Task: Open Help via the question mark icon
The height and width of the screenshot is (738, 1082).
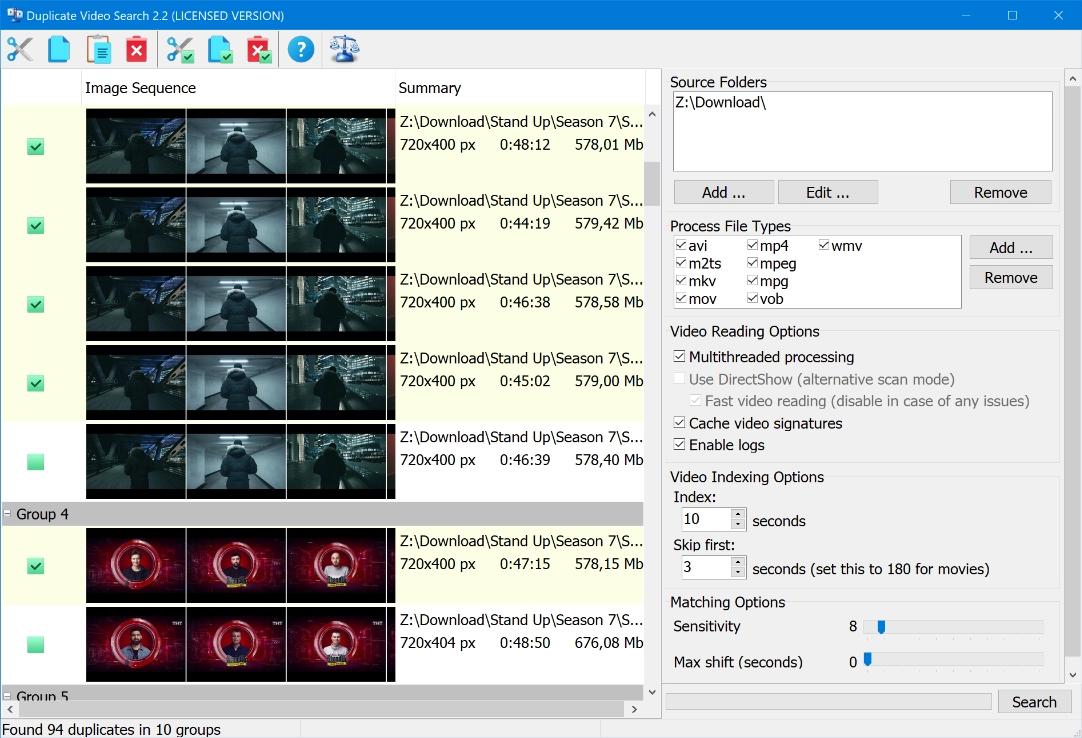Action: (x=300, y=48)
